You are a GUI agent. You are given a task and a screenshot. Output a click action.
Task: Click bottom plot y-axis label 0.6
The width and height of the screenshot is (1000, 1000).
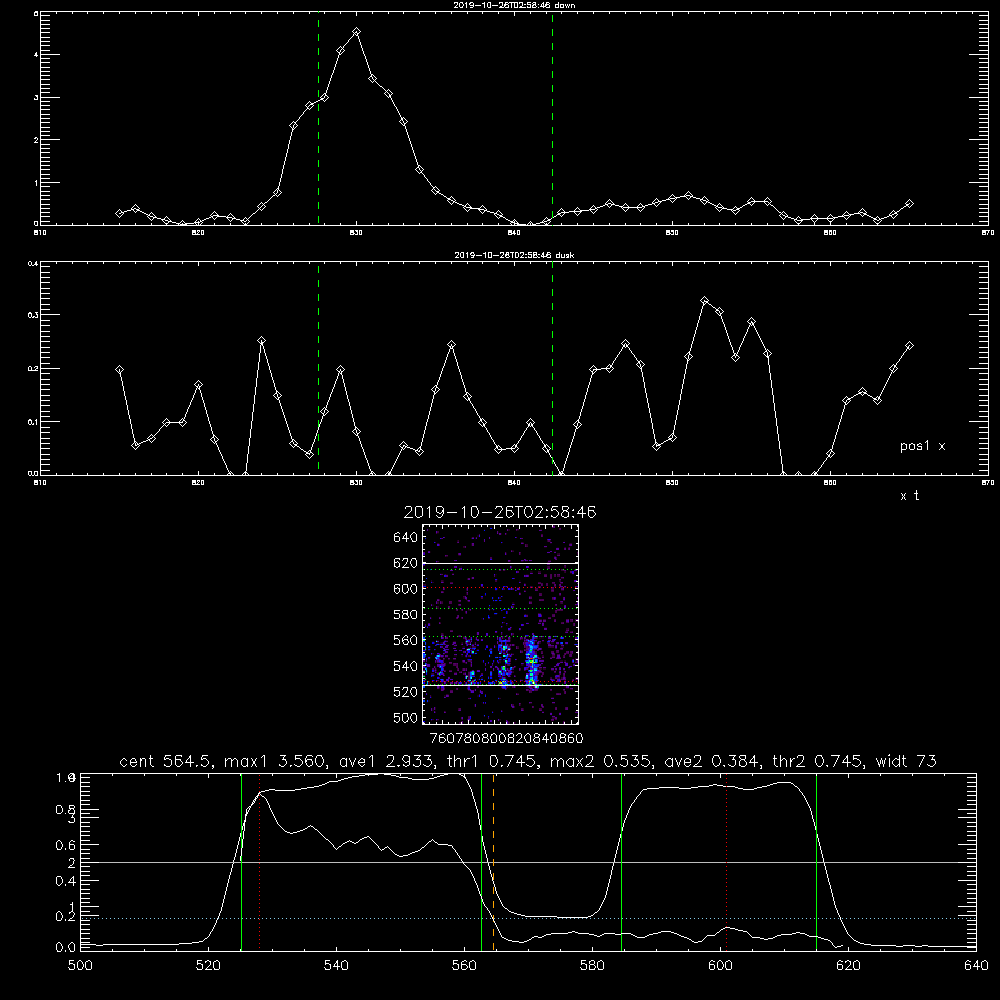[x=66, y=845]
